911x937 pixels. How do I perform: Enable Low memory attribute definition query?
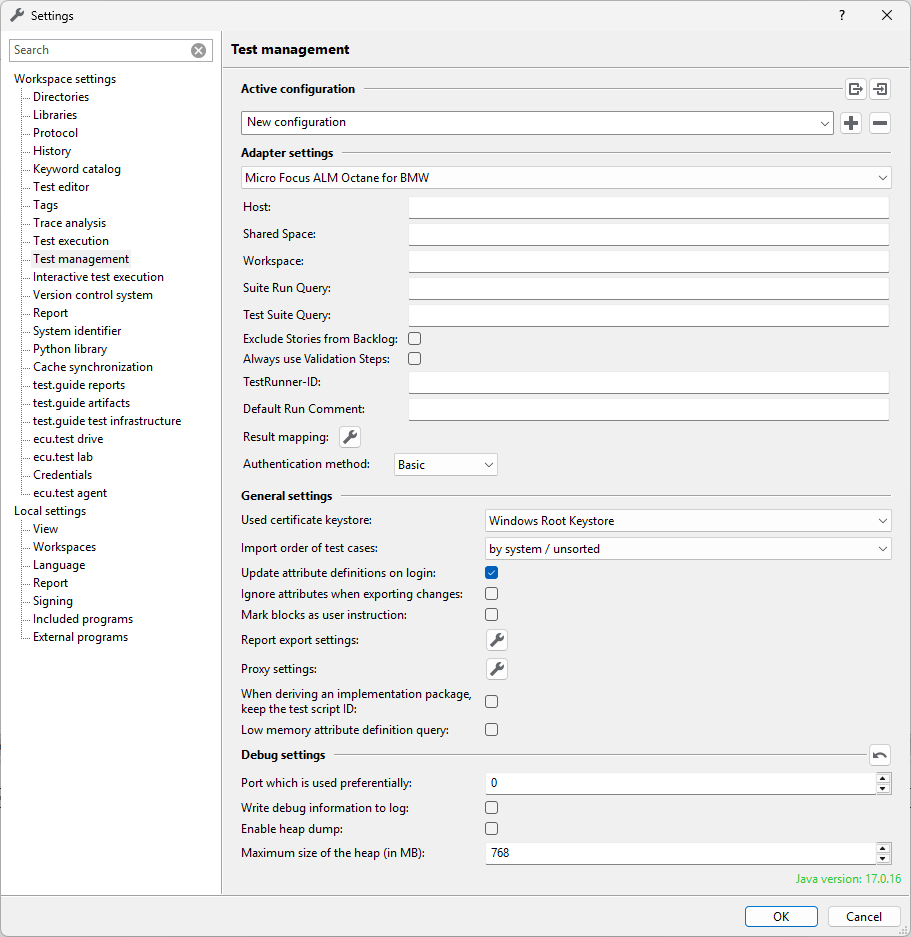[x=491, y=730]
